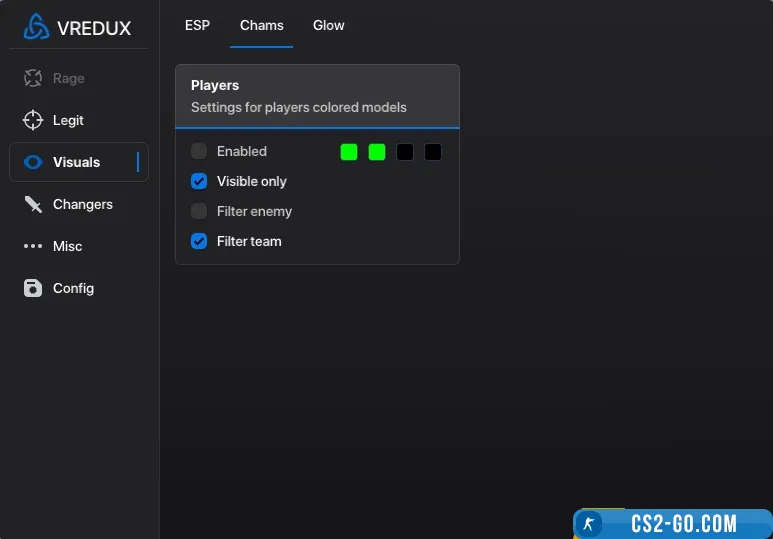Click the Misc three-dots icon
773x539 pixels.
point(33,246)
